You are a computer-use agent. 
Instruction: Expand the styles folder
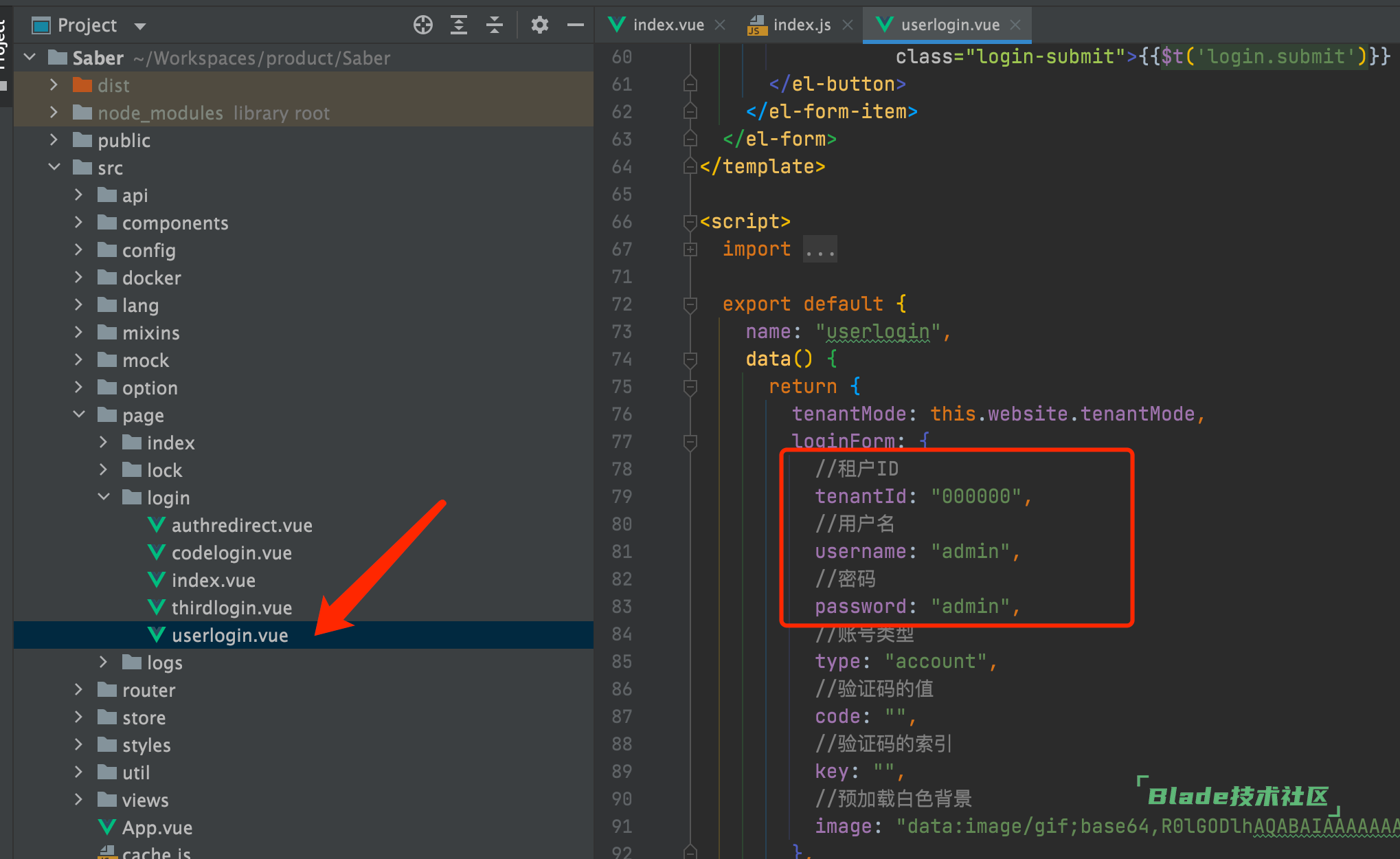point(78,744)
